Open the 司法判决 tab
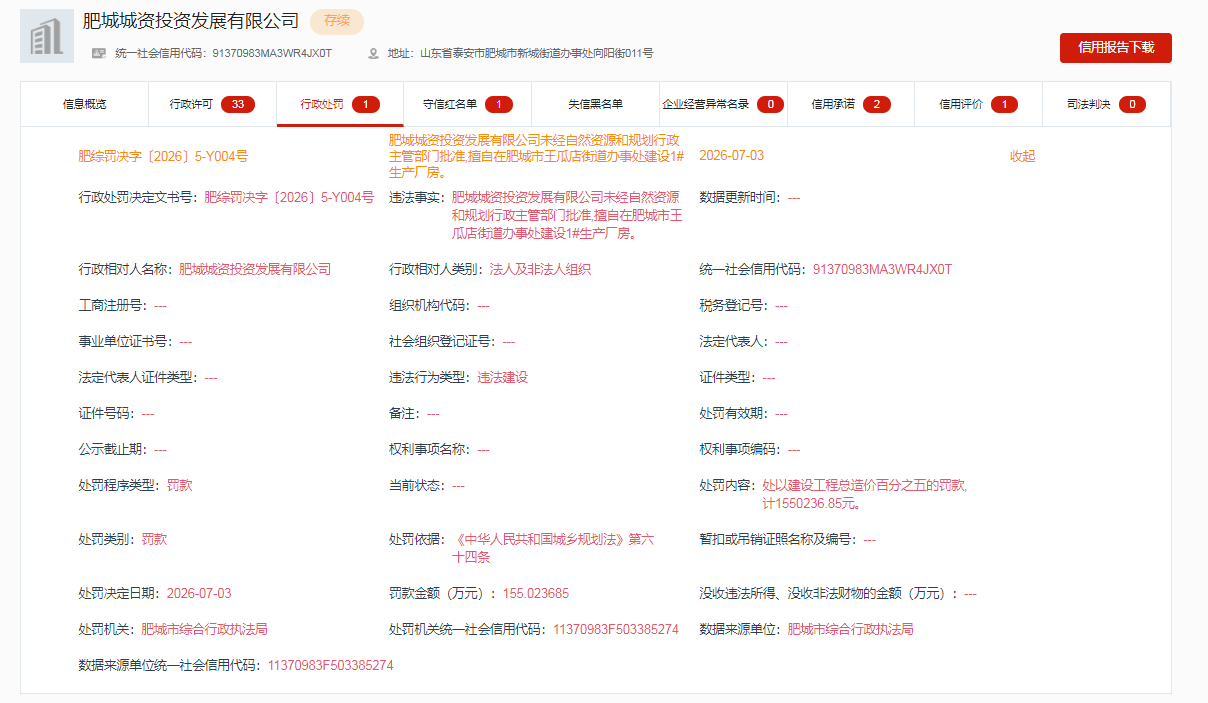The height and width of the screenshot is (703, 1208). 1106,104
